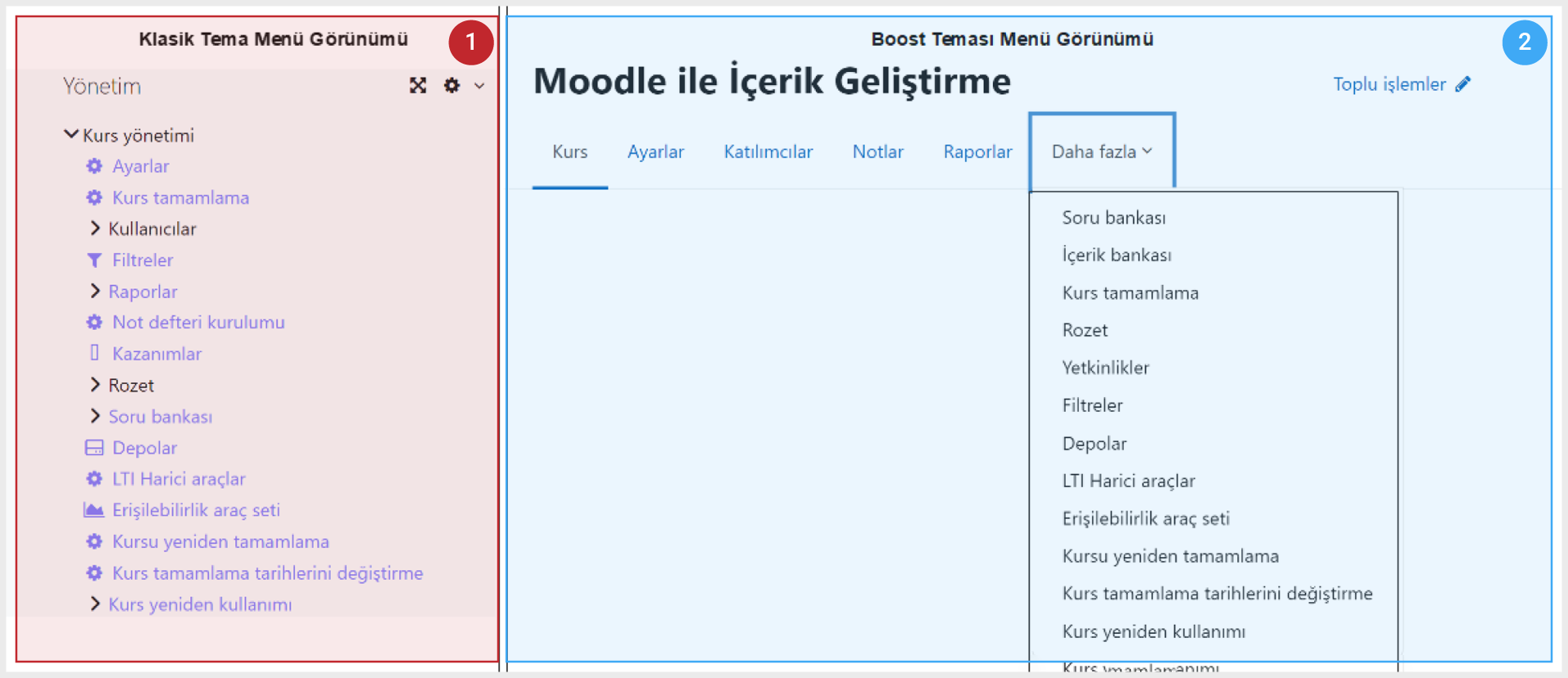Open Ayarlar link in classic sidebar
The width and height of the screenshot is (1568, 678).
tap(140, 167)
